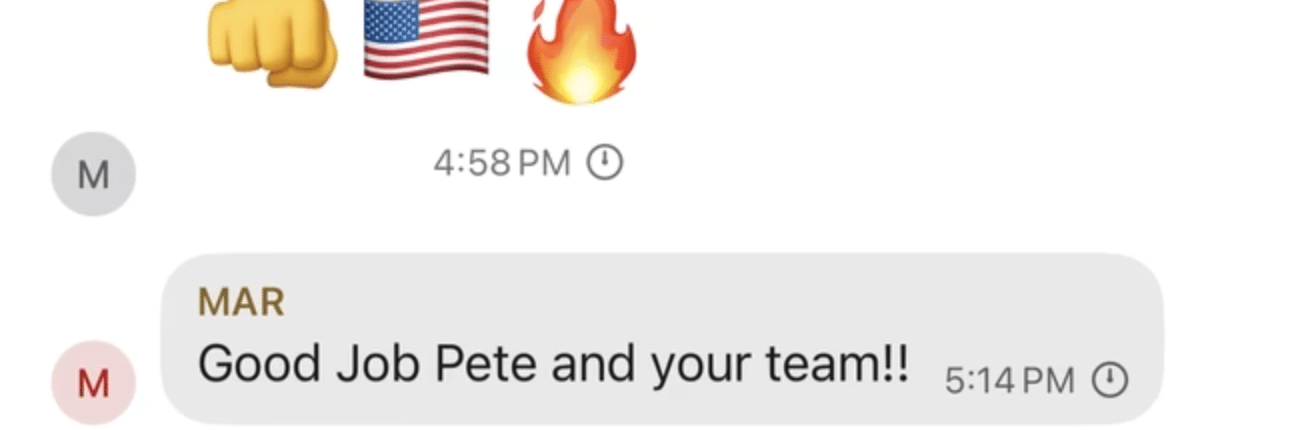
Task: Click the disappearing timer icon beside 5:14 PM
Action: 1108,380
